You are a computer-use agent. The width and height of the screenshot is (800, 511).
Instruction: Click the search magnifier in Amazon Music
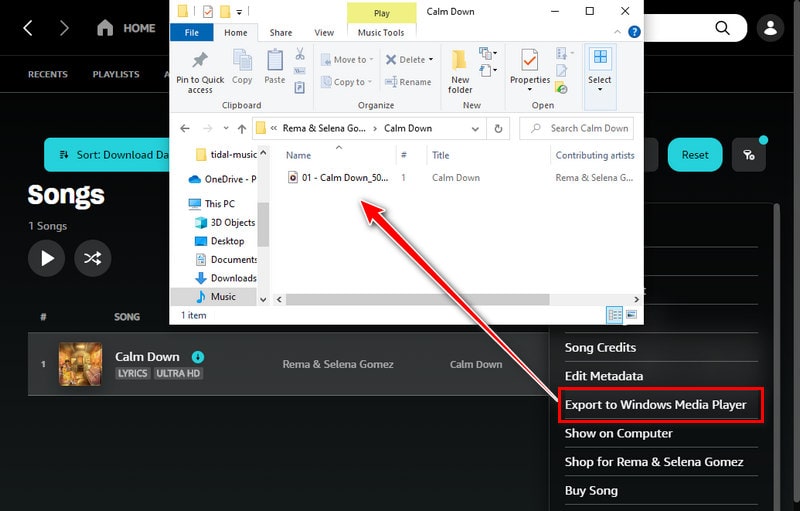722,28
